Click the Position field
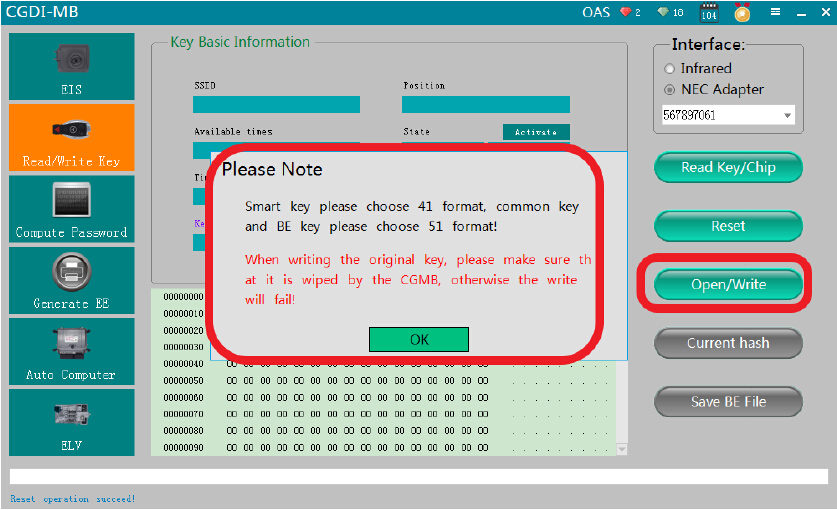837x510 pixels. [x=486, y=105]
